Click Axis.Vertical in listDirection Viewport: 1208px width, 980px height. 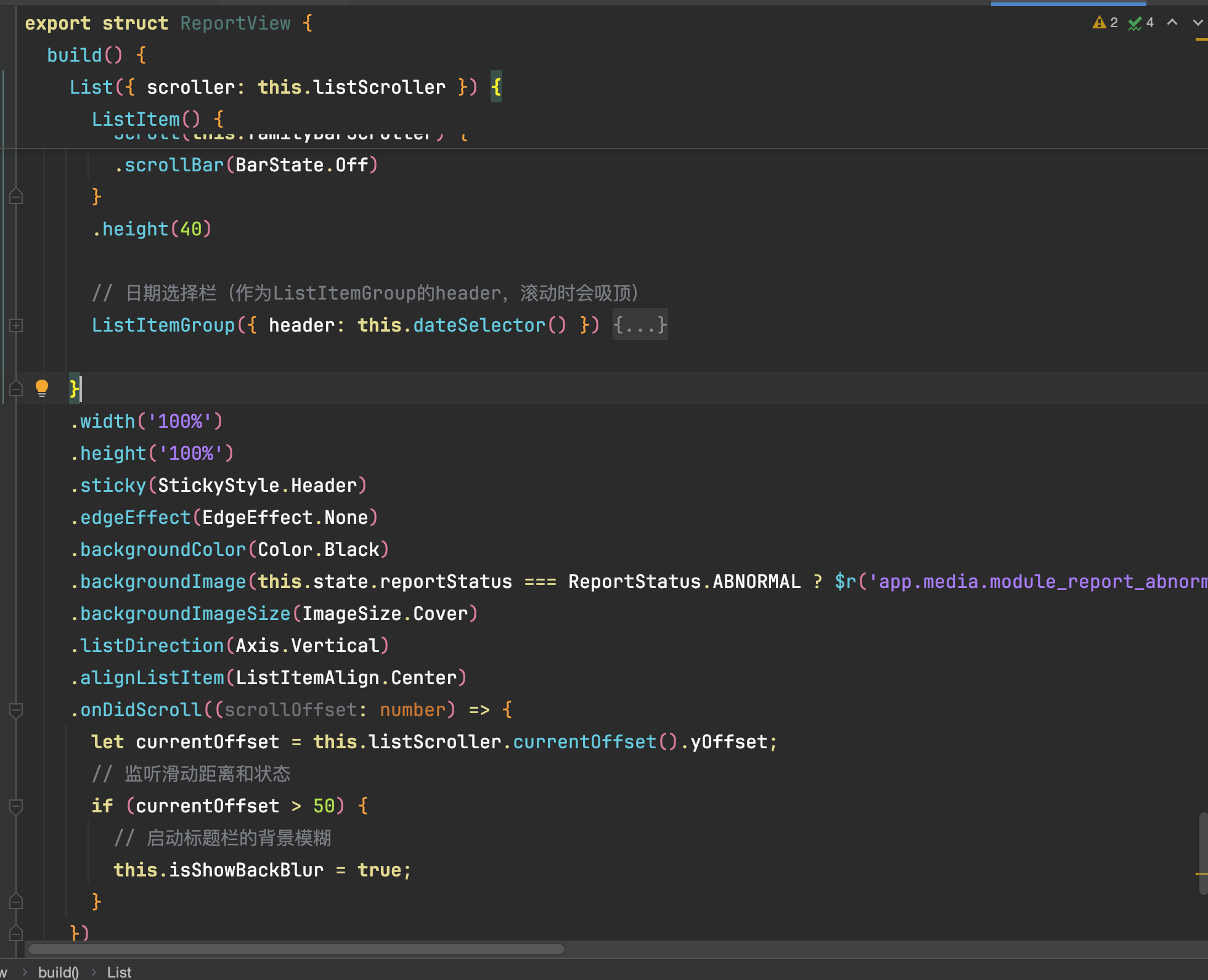point(308,645)
